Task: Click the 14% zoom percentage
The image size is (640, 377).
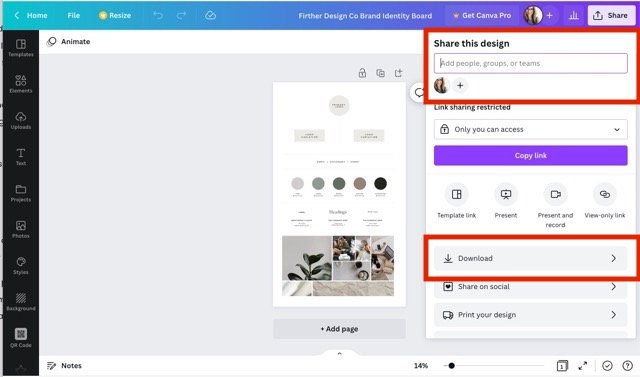Action: [x=421, y=366]
